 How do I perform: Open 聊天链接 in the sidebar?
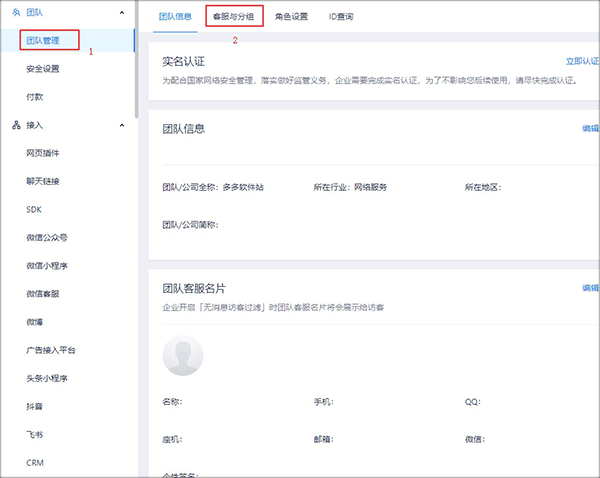coord(43,181)
